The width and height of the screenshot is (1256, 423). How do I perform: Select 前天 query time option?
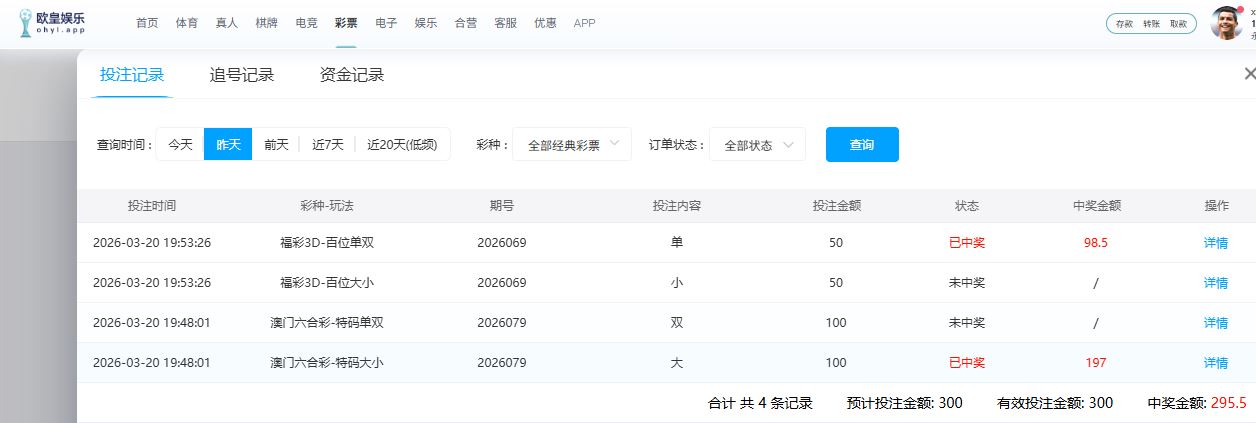click(x=276, y=144)
